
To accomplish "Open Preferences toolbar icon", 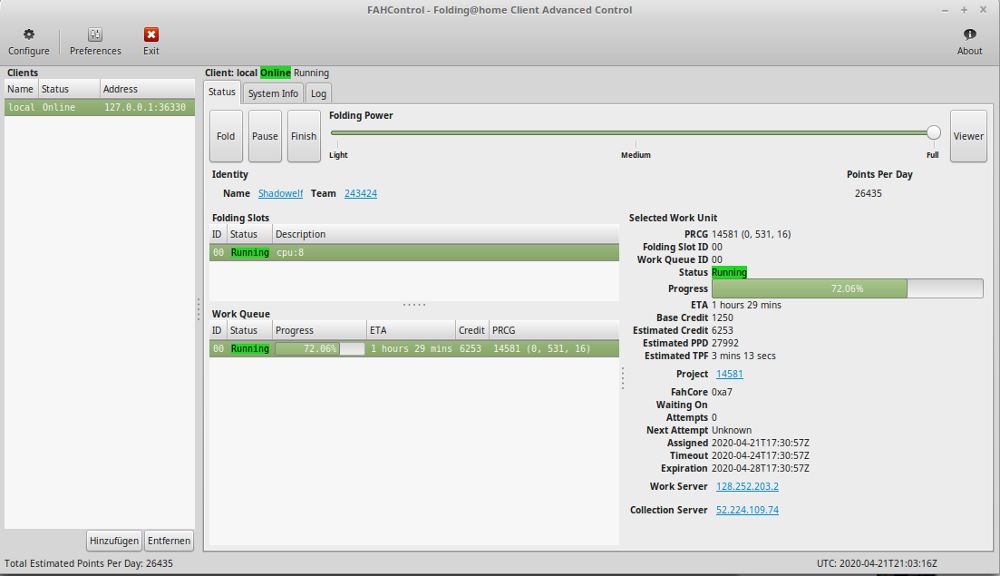I will point(95,34).
